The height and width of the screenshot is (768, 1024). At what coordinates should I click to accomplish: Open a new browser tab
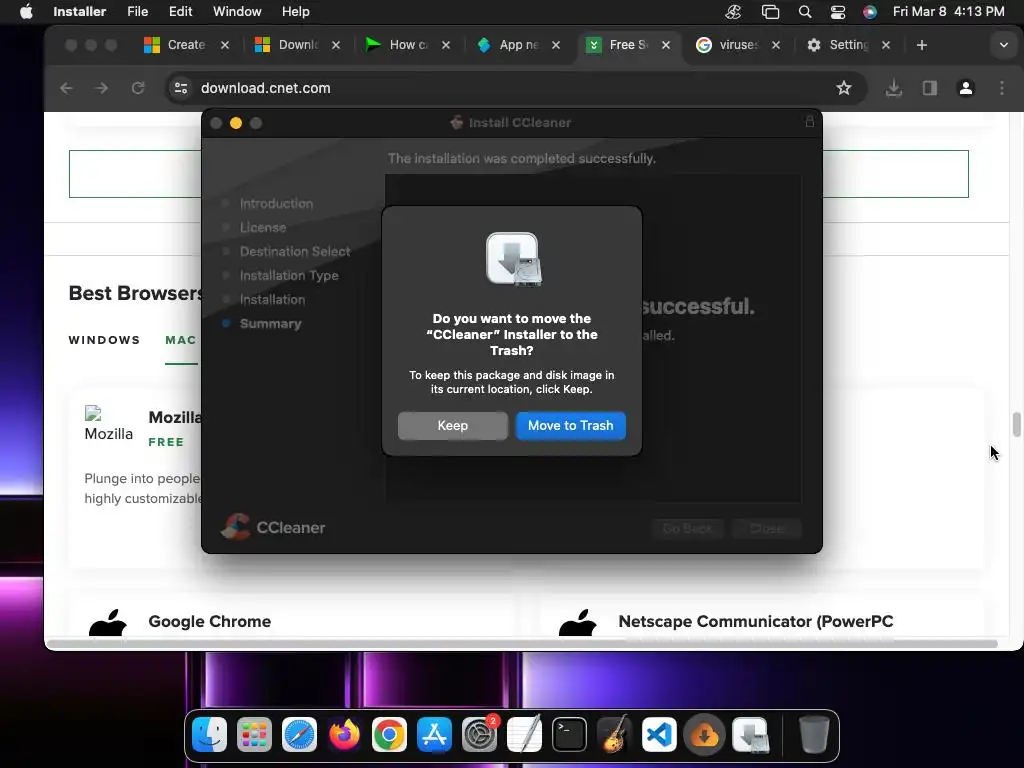(x=921, y=45)
